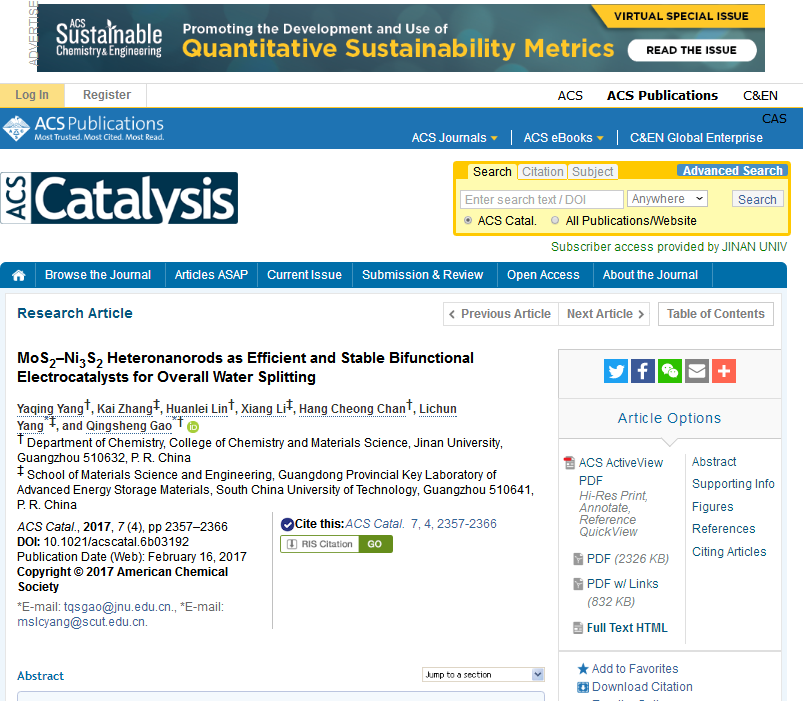Screen dimensions: 803x701
Task: Click the Download Citation text link
Action: (x=642, y=687)
